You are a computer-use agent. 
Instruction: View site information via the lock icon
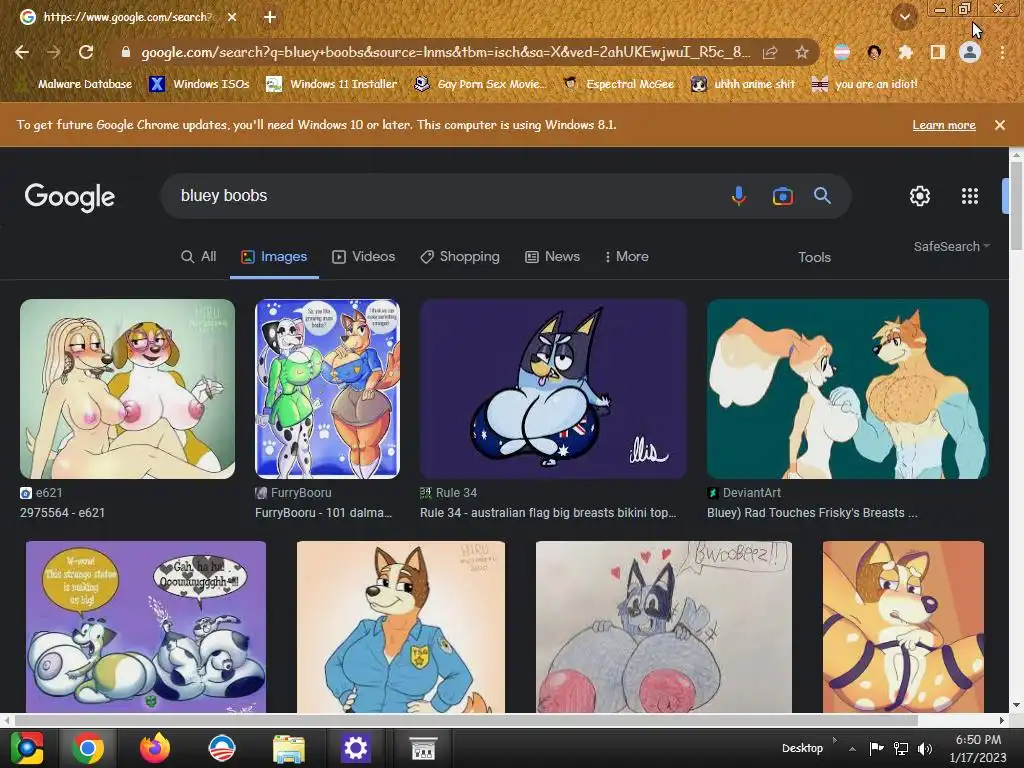[126, 52]
